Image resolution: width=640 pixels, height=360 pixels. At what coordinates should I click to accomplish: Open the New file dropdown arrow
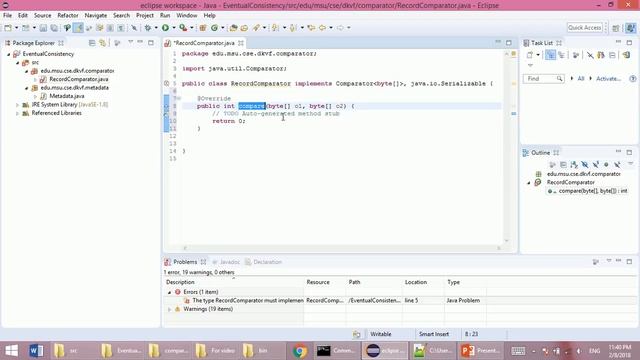(x=16, y=28)
